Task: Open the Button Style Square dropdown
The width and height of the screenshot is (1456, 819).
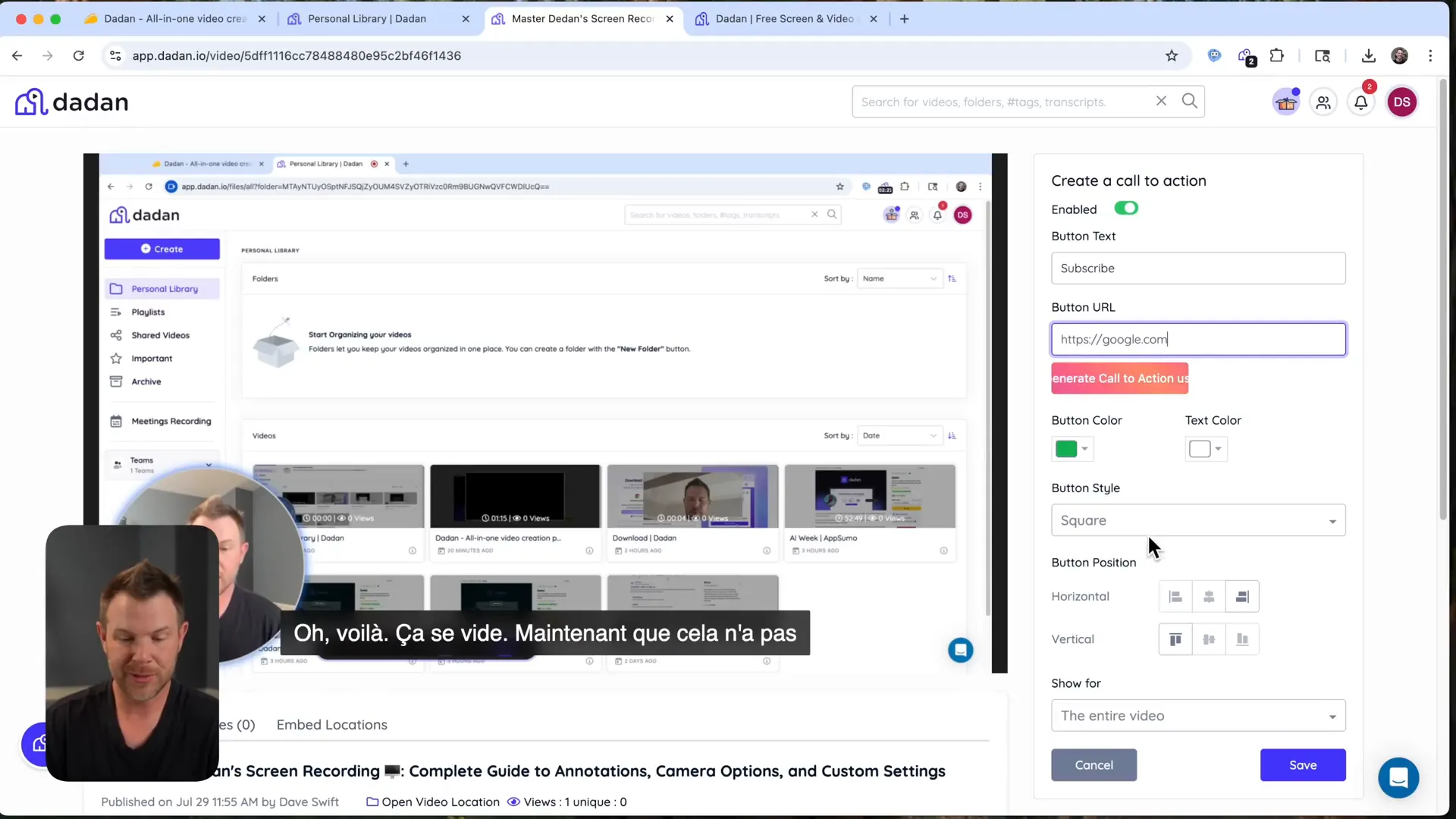Action: point(1198,520)
